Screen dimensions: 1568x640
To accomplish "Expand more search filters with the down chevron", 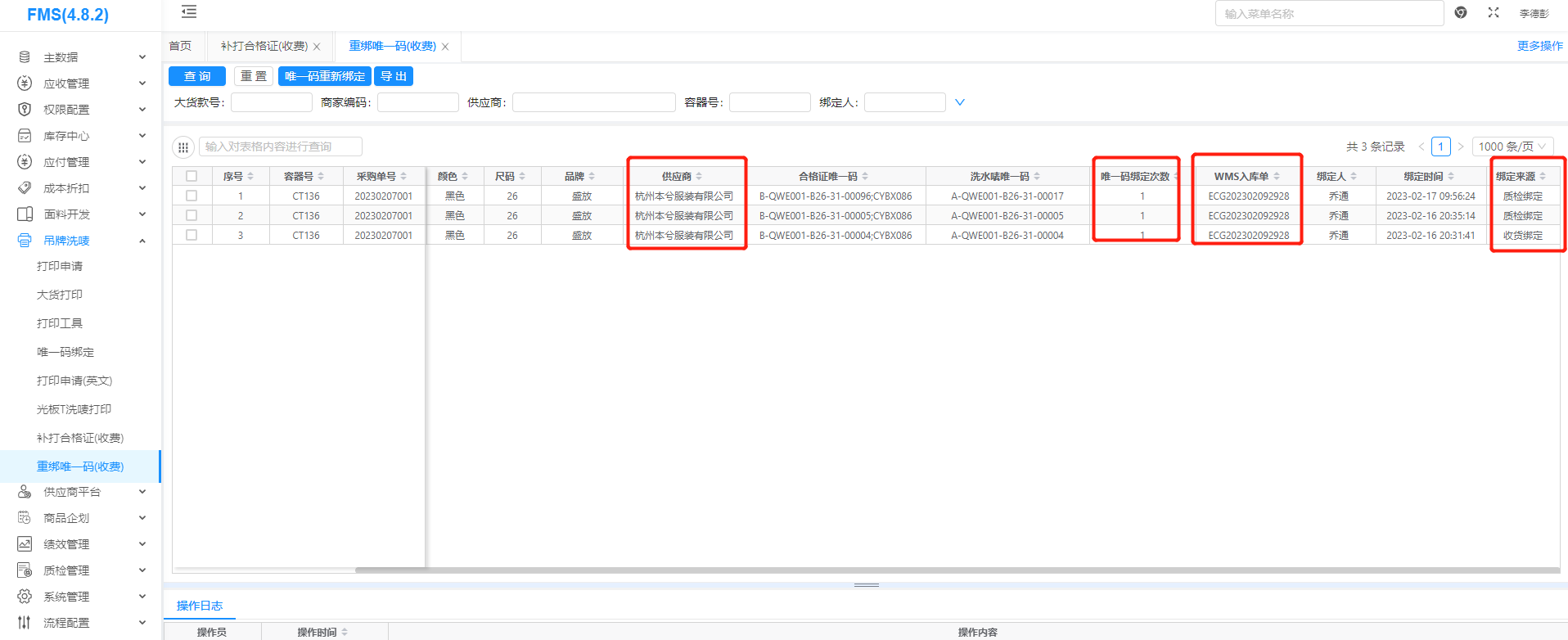I will coord(960,102).
